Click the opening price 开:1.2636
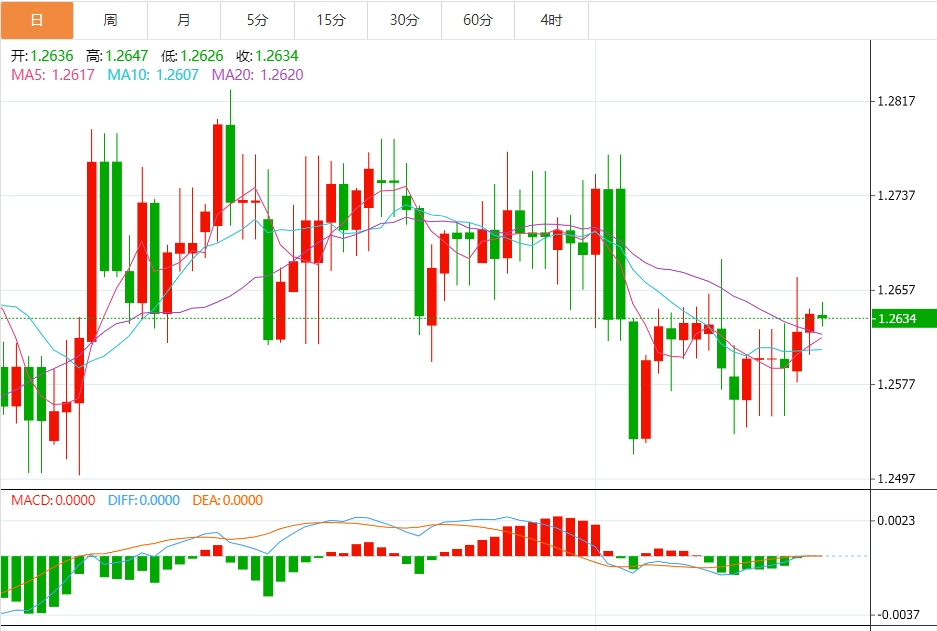The image size is (937, 631). pos(42,56)
